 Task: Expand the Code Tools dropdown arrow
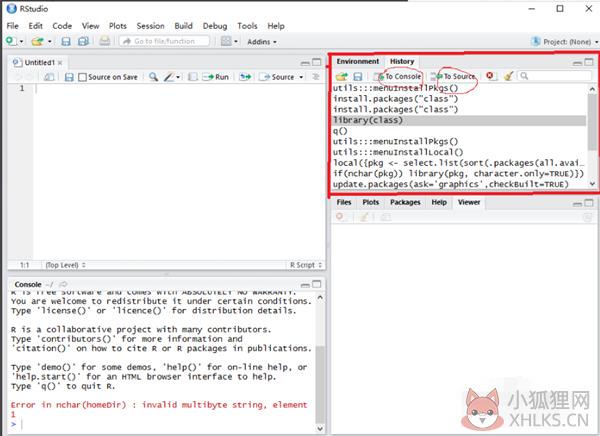click(x=178, y=77)
